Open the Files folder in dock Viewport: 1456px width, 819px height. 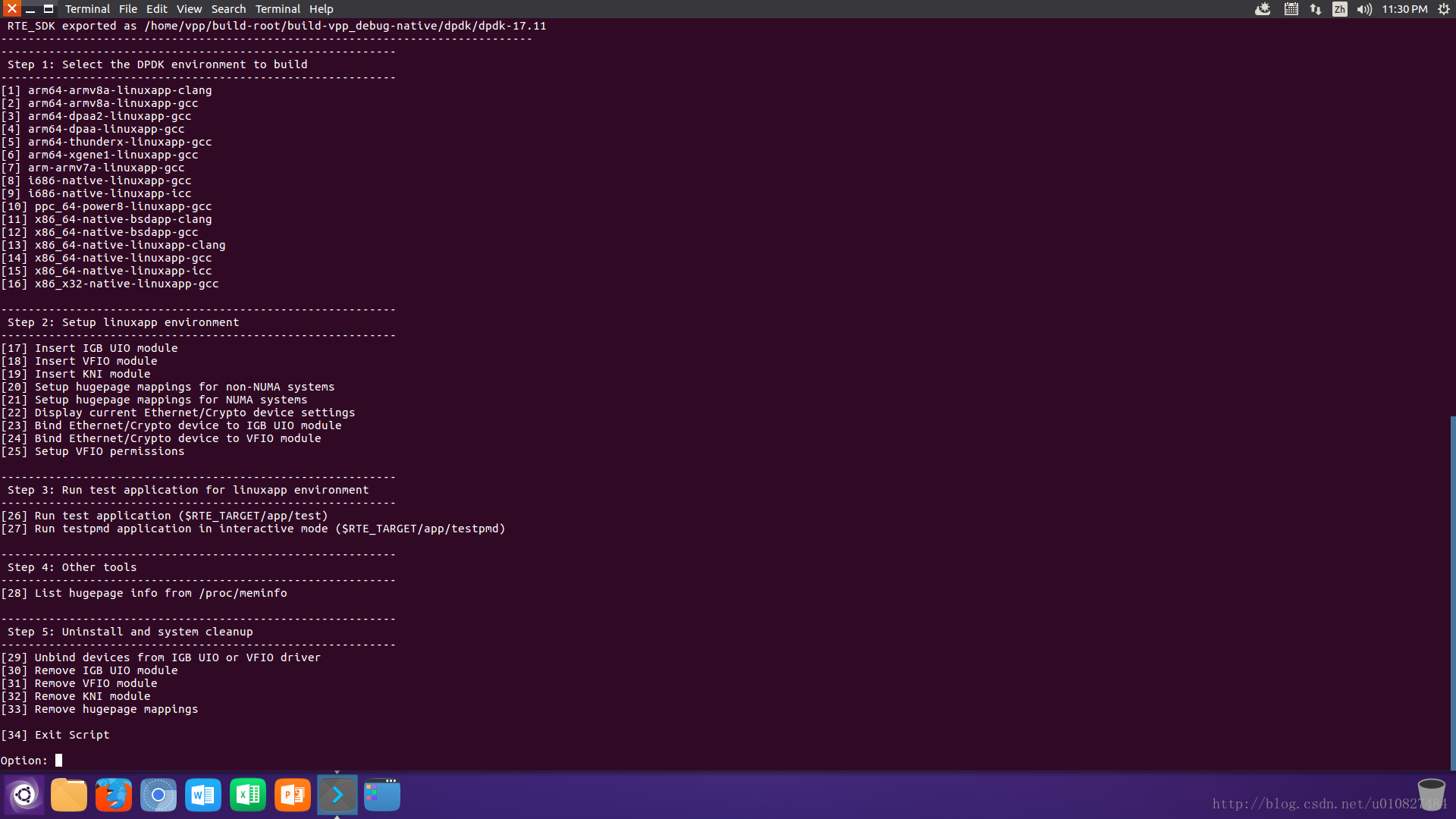pyautogui.click(x=69, y=795)
